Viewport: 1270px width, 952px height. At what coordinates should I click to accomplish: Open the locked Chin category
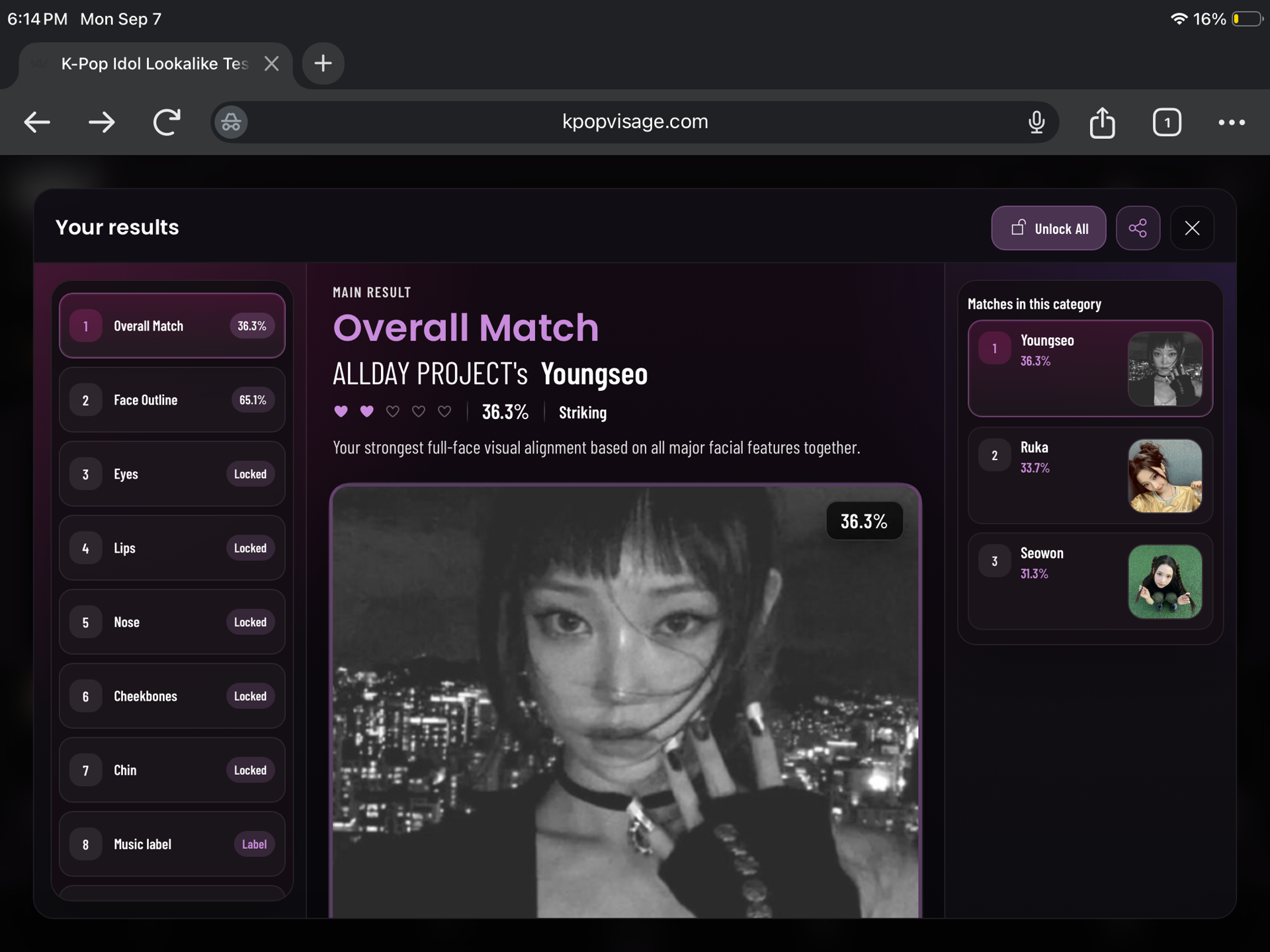pos(172,770)
